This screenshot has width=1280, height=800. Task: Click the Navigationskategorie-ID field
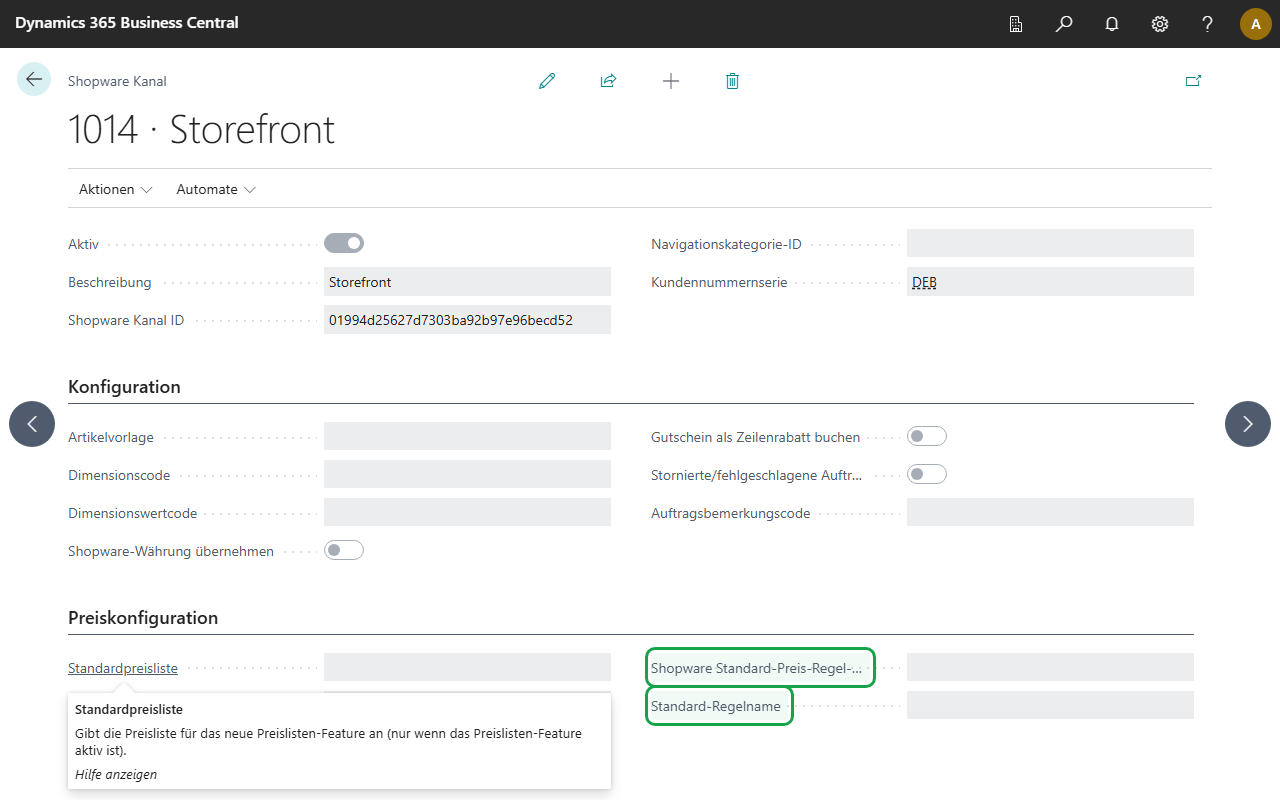[1050, 244]
